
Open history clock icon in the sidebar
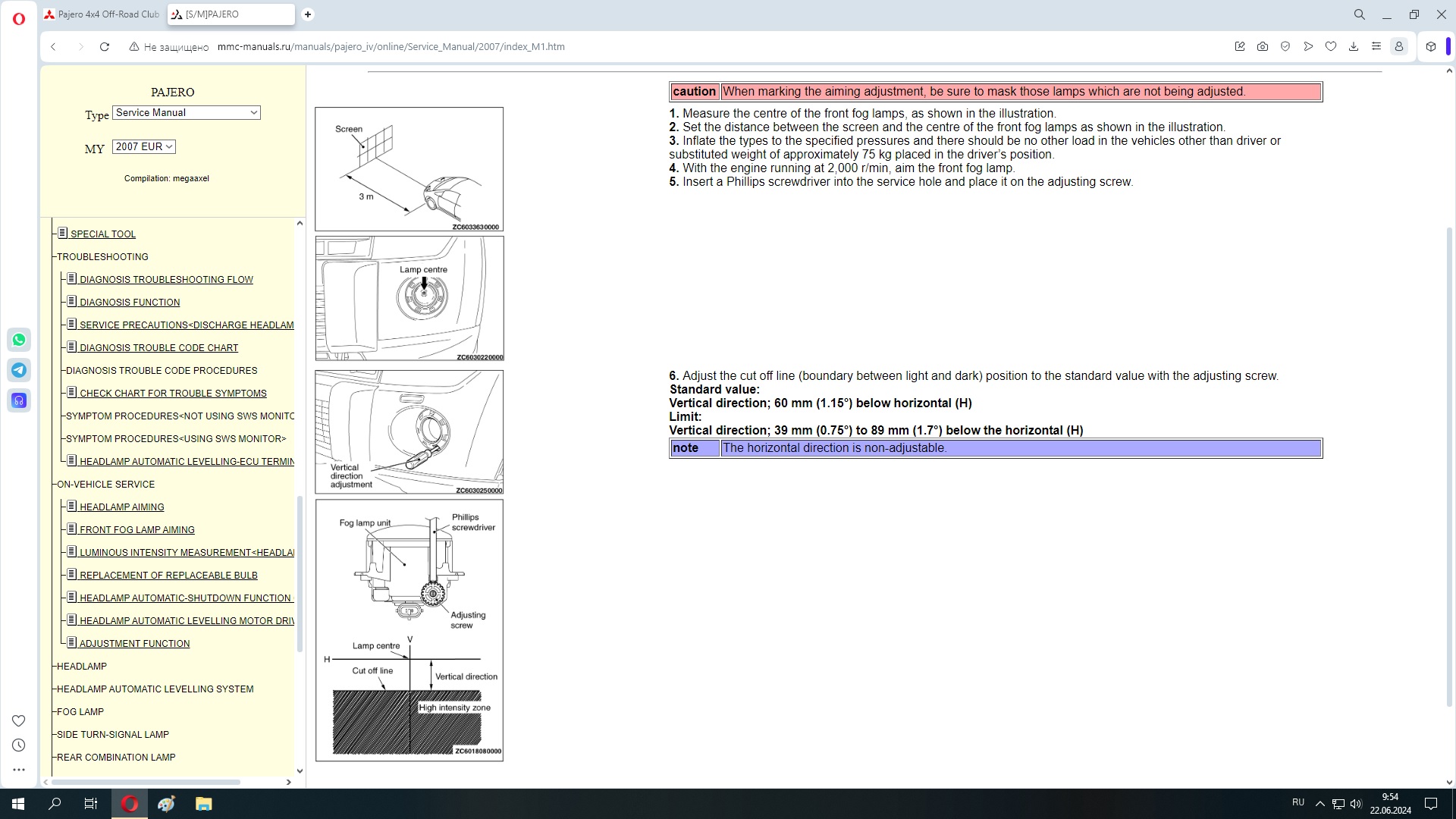pos(19,745)
